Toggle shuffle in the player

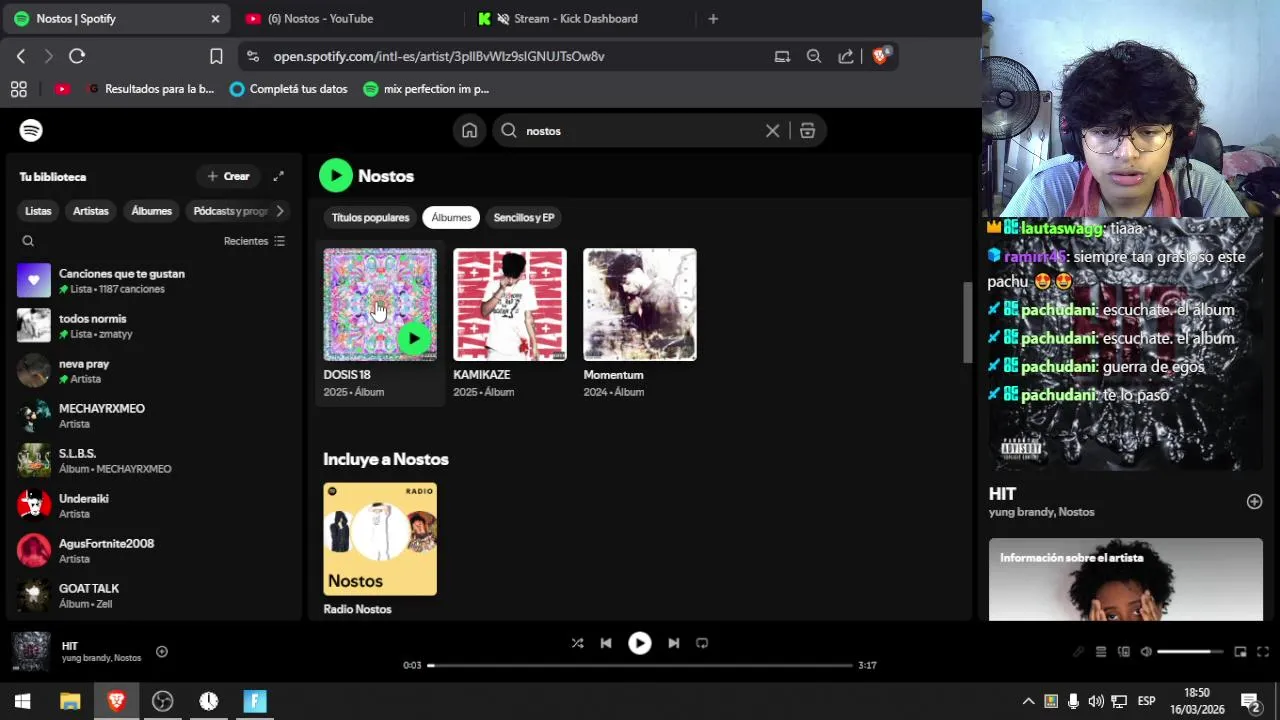[577, 643]
